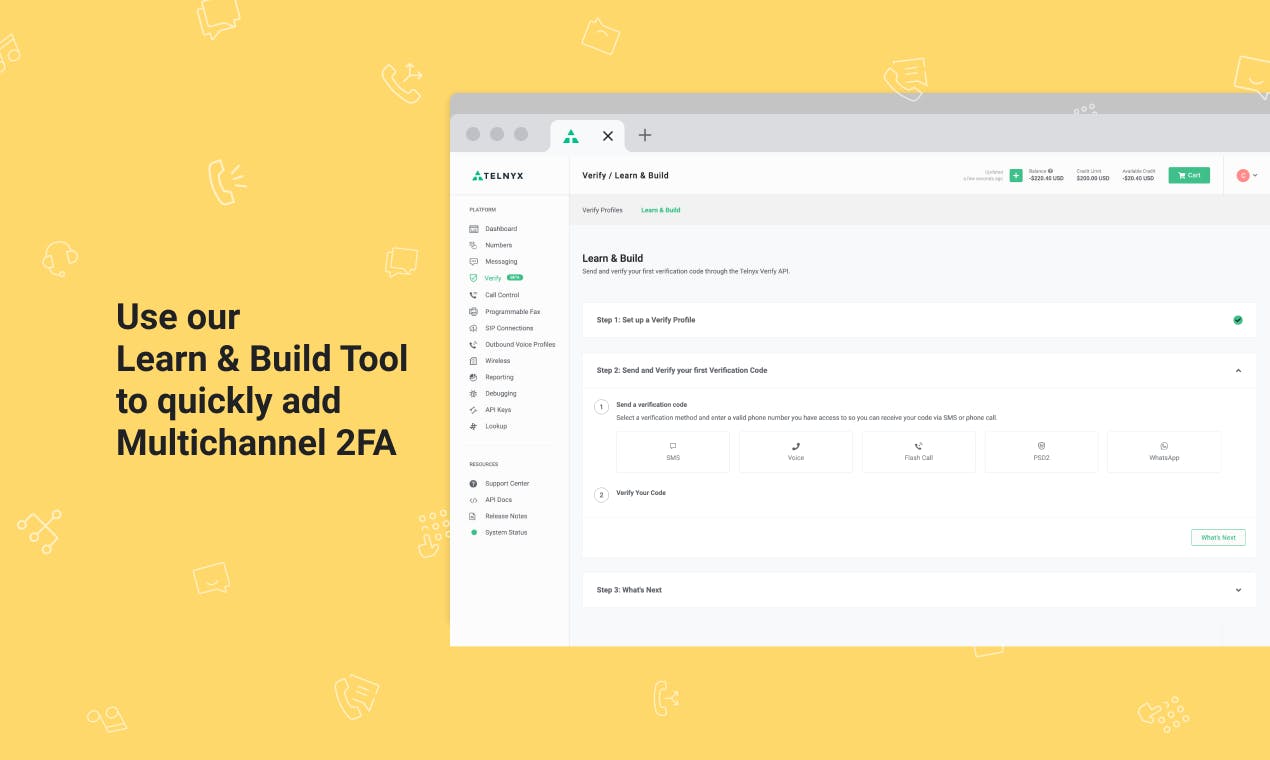Click the SIP Connections menu label

tap(509, 328)
